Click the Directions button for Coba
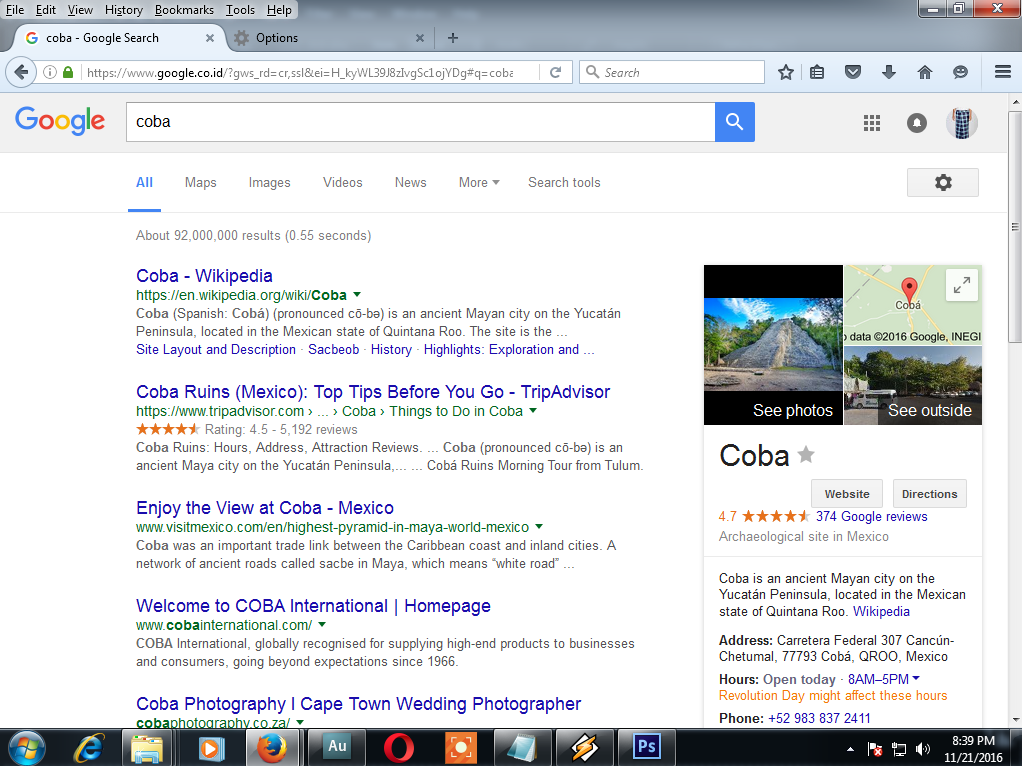This screenshot has width=1022, height=766. click(x=929, y=493)
